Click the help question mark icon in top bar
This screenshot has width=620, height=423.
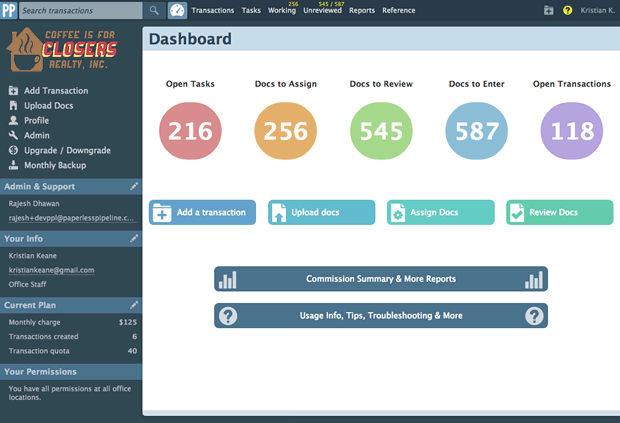point(568,10)
